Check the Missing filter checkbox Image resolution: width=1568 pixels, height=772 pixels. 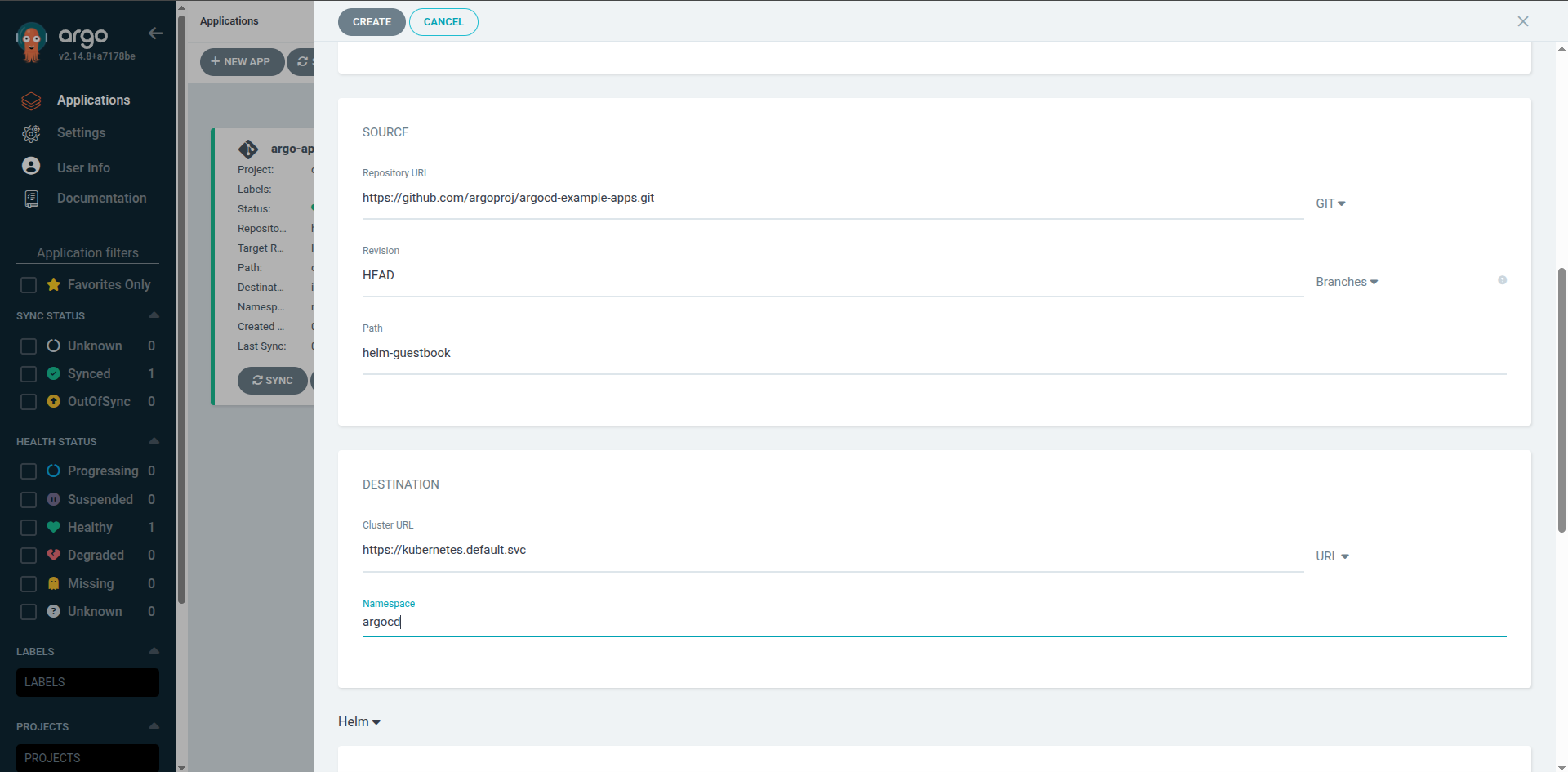click(29, 584)
